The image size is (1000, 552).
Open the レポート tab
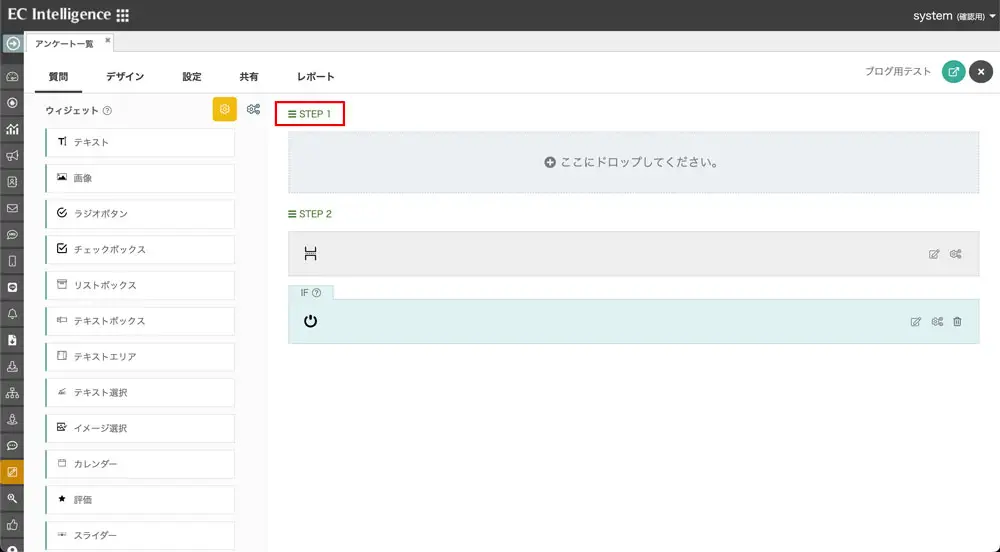pos(315,77)
